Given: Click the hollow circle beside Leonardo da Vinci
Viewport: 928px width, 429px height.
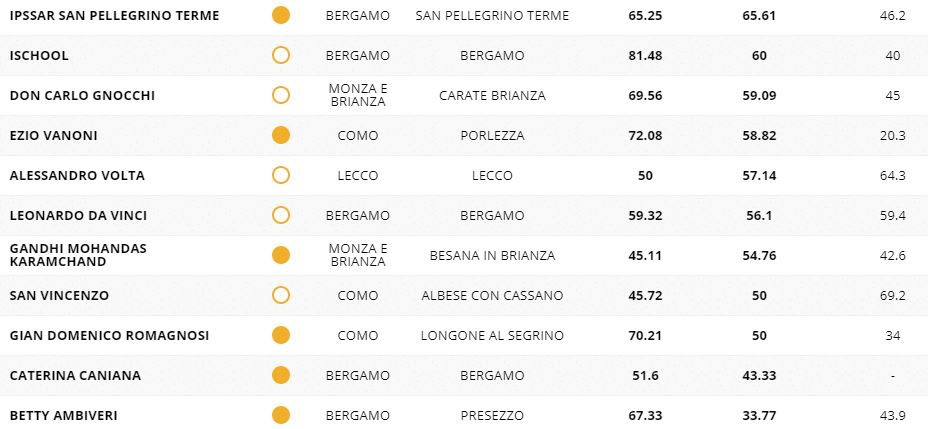Looking at the screenshot, I should coord(281,215).
